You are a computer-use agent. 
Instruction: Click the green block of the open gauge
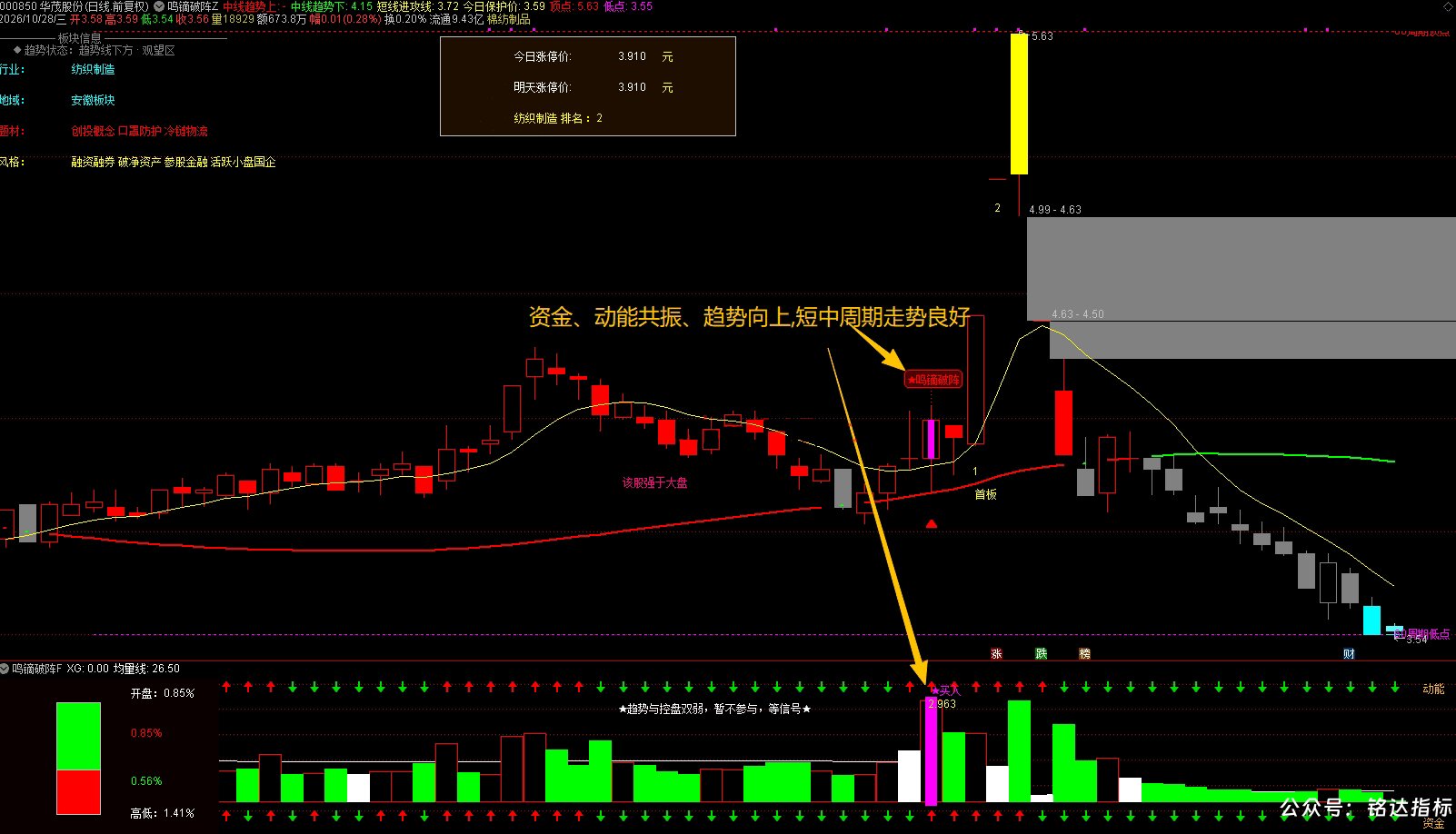[x=78, y=736]
